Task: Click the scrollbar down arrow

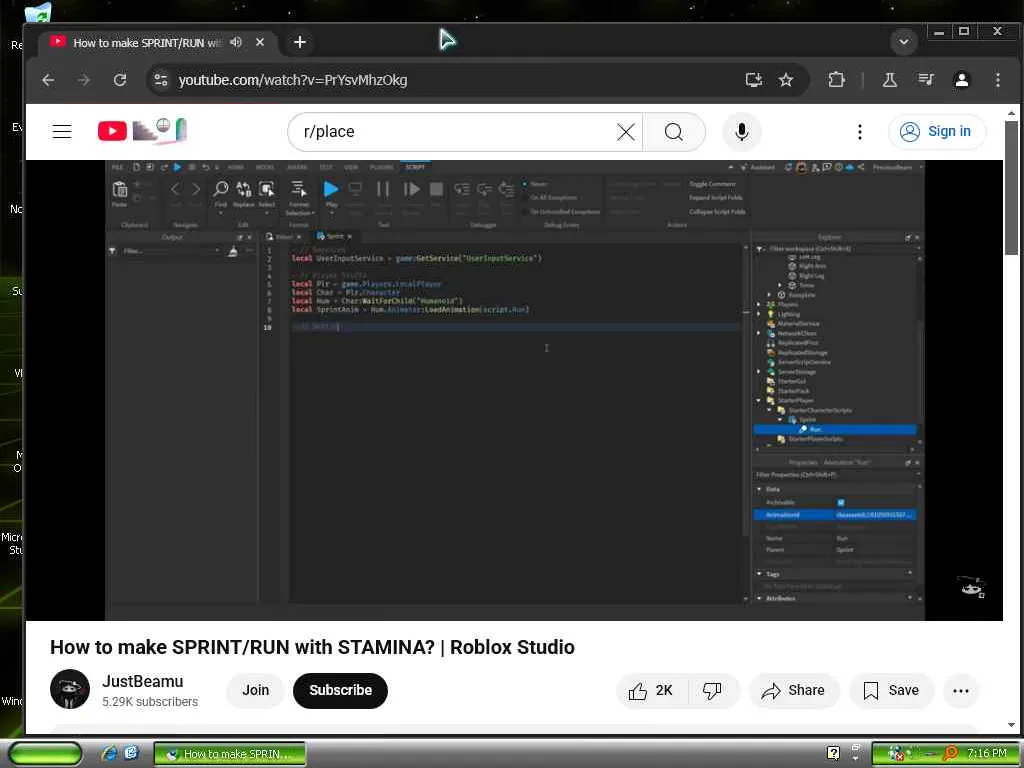Action: [1011, 725]
